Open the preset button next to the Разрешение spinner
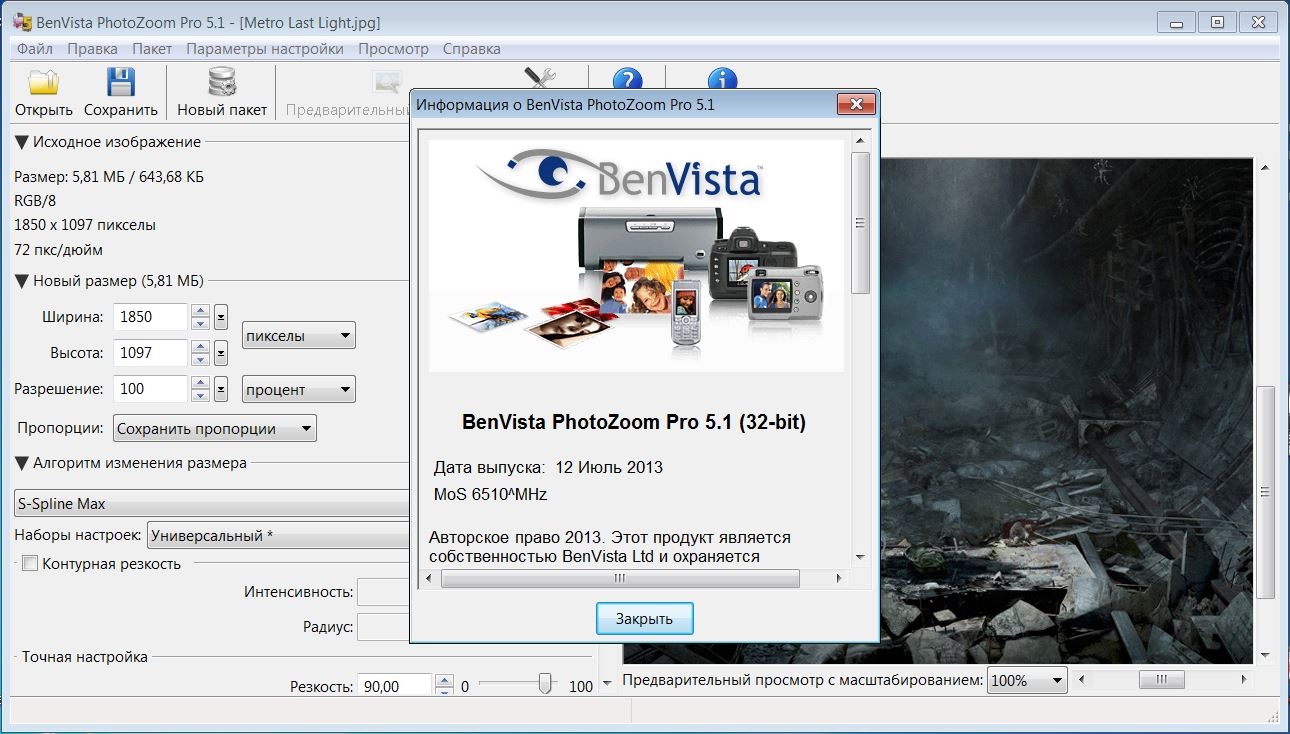1290x734 pixels. click(x=221, y=389)
